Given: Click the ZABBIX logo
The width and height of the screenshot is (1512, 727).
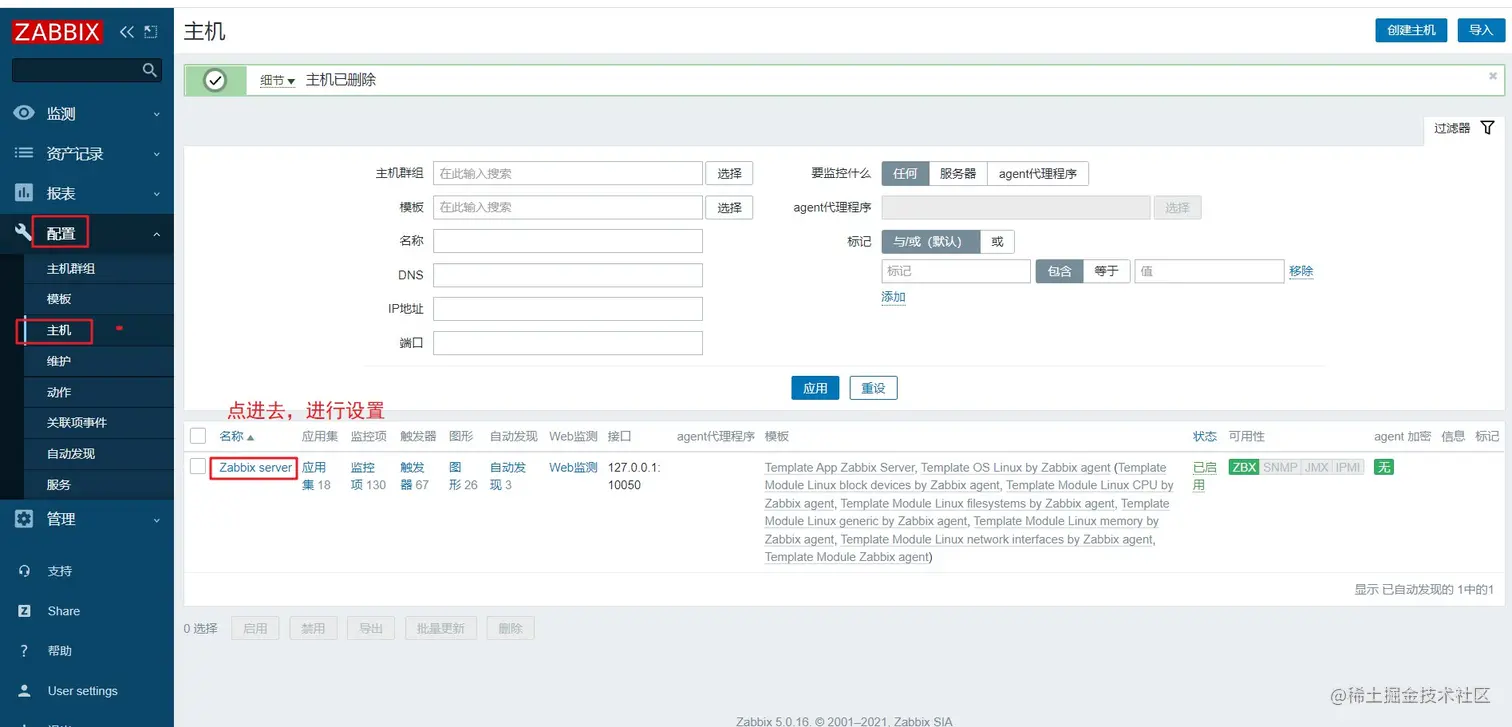Looking at the screenshot, I should (58, 32).
